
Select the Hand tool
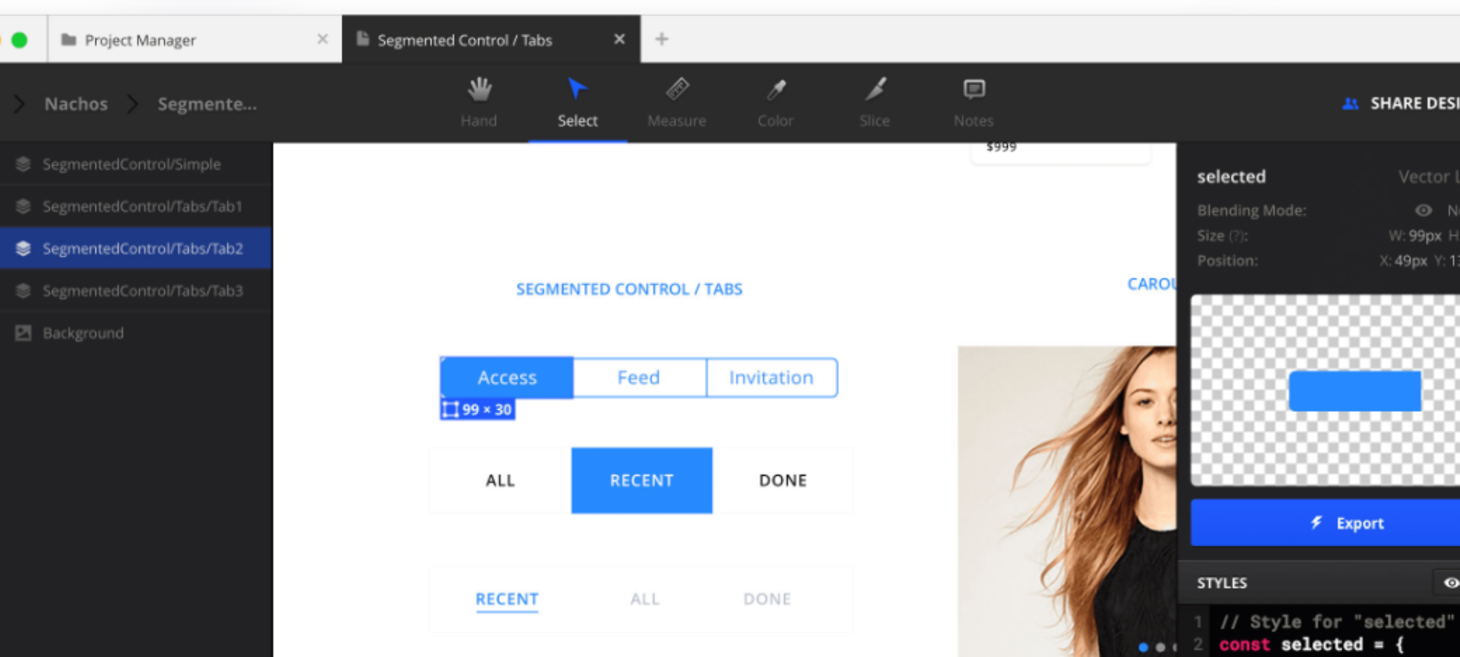[479, 102]
